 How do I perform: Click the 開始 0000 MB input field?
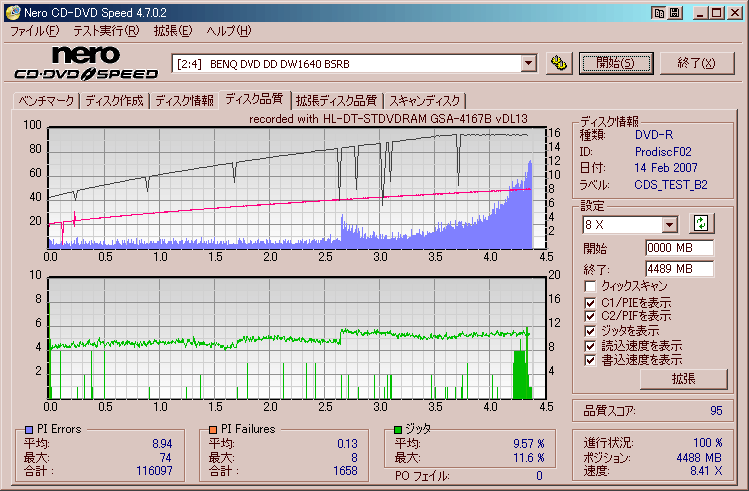click(679, 248)
